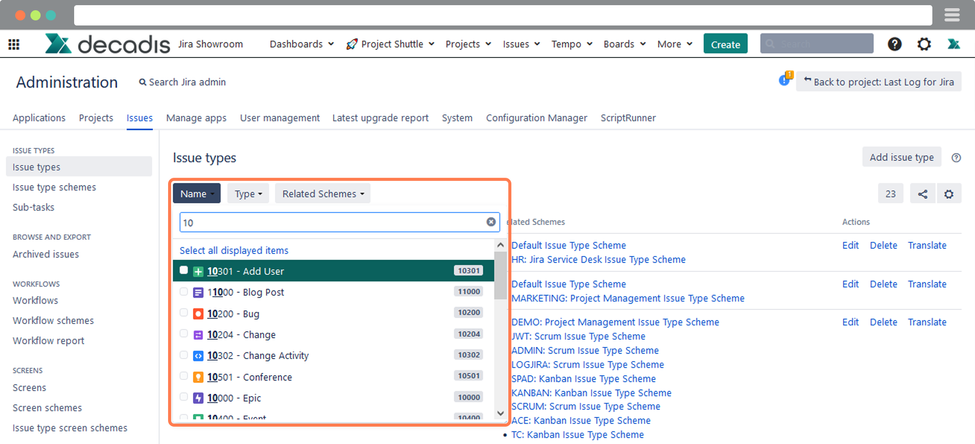This screenshot has width=975, height=444.
Task: Click the Add issue type button
Action: click(x=901, y=157)
